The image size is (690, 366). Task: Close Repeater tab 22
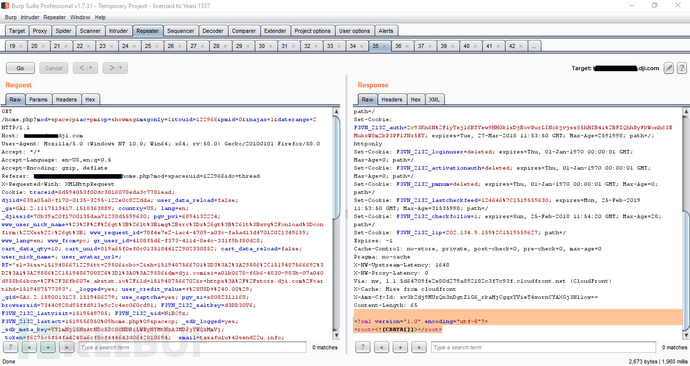88,46
